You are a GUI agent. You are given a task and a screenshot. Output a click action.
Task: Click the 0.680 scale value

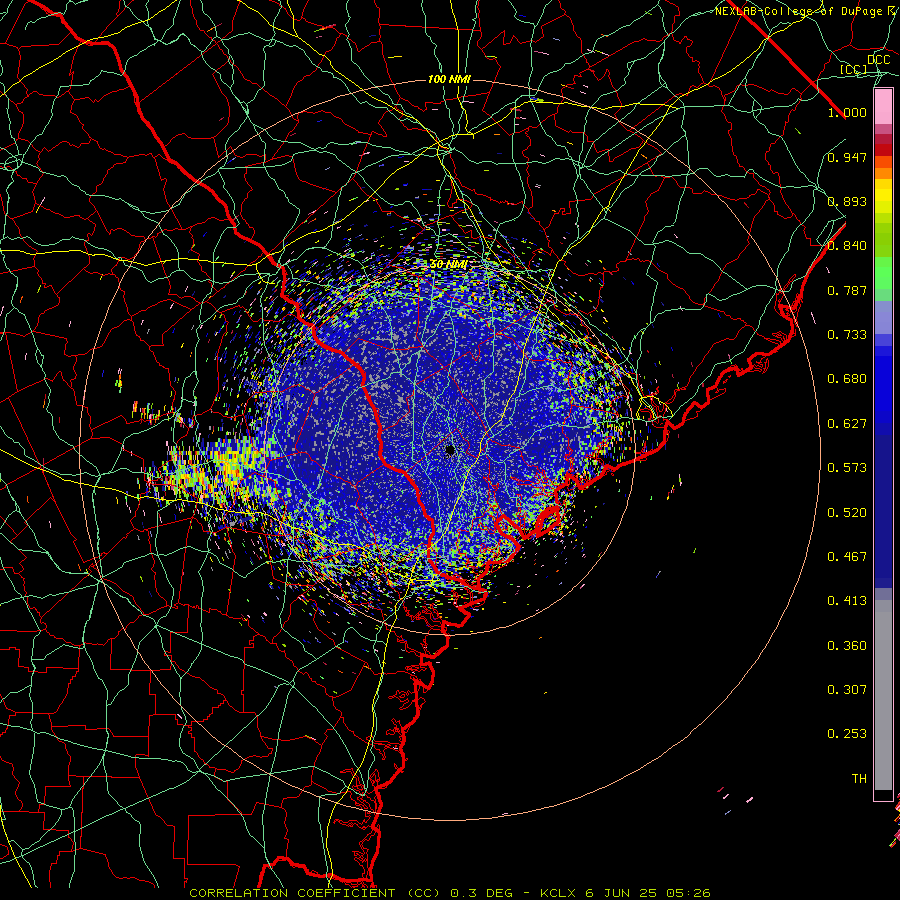[847, 379]
